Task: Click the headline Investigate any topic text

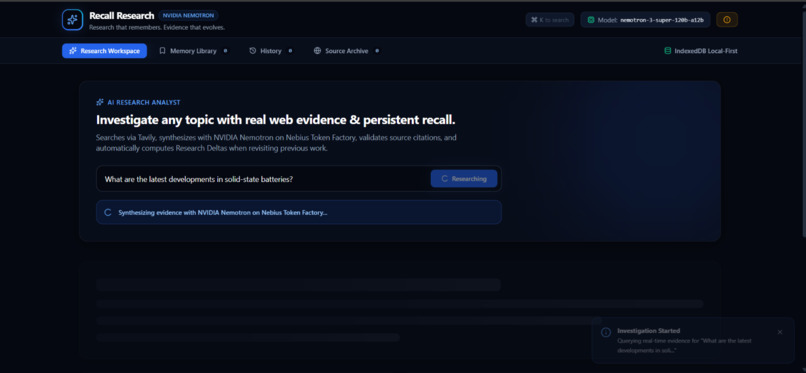Action: pos(276,120)
